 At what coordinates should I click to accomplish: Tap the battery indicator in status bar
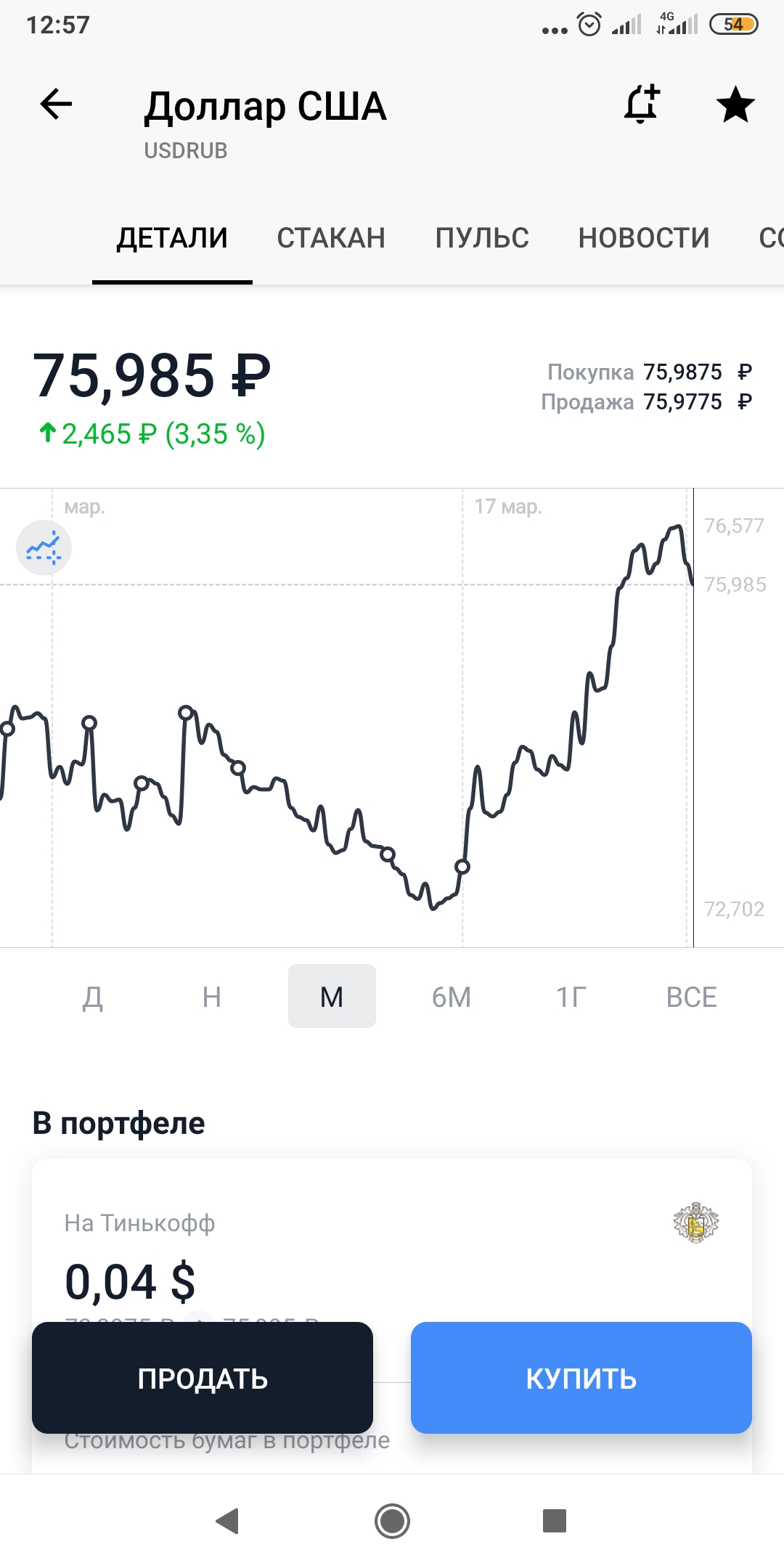click(x=733, y=25)
